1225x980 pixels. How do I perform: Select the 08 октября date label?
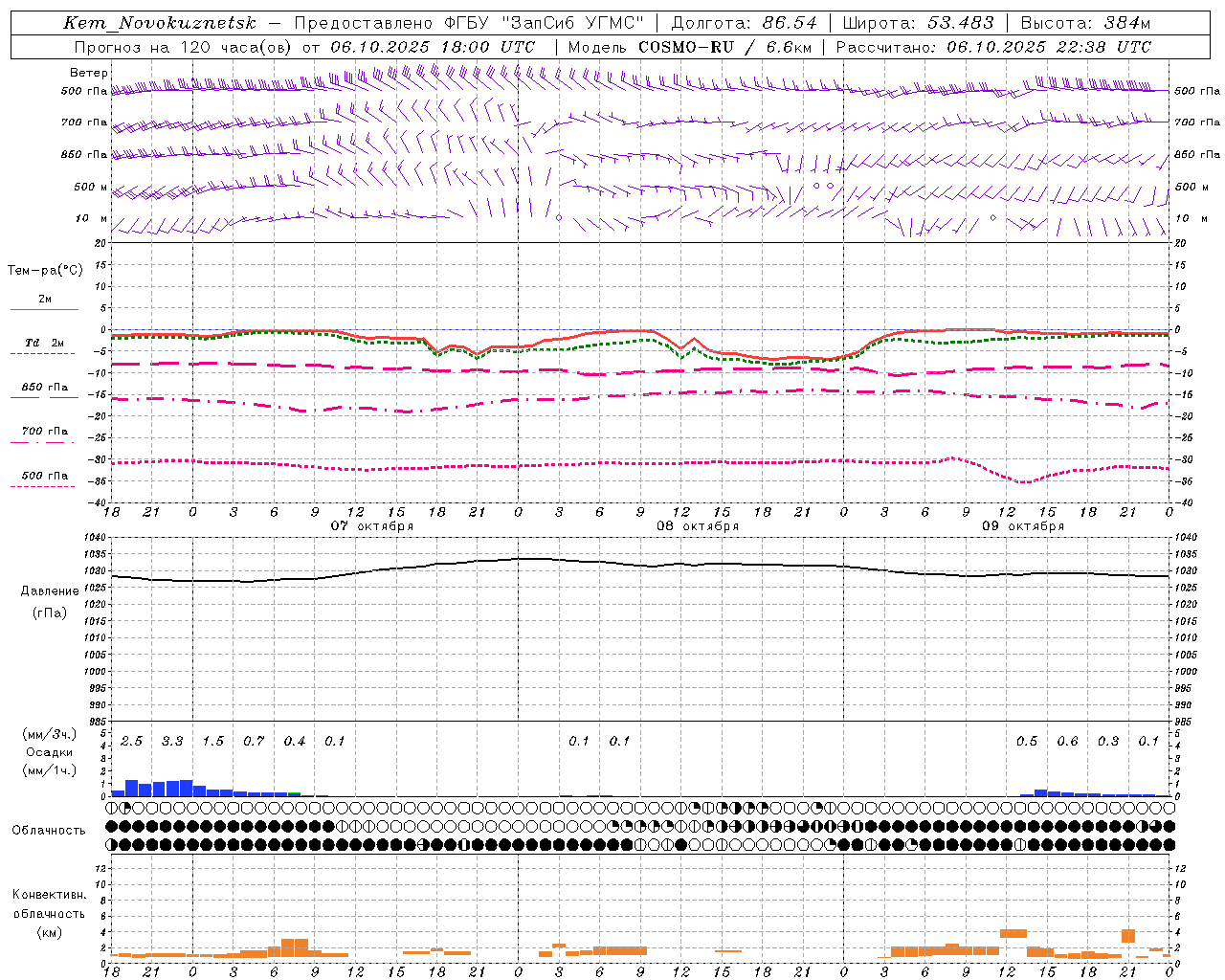pos(698,526)
